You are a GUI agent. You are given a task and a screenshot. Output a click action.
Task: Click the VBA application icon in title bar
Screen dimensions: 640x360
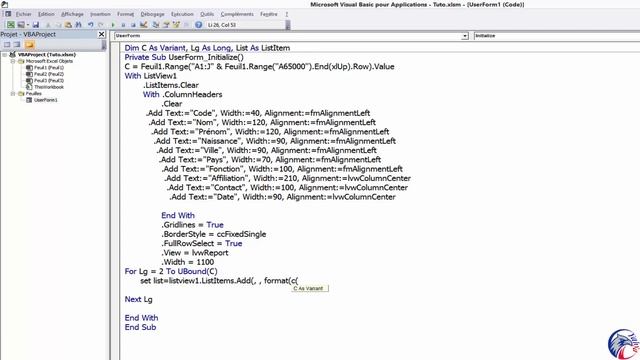coord(4,4)
